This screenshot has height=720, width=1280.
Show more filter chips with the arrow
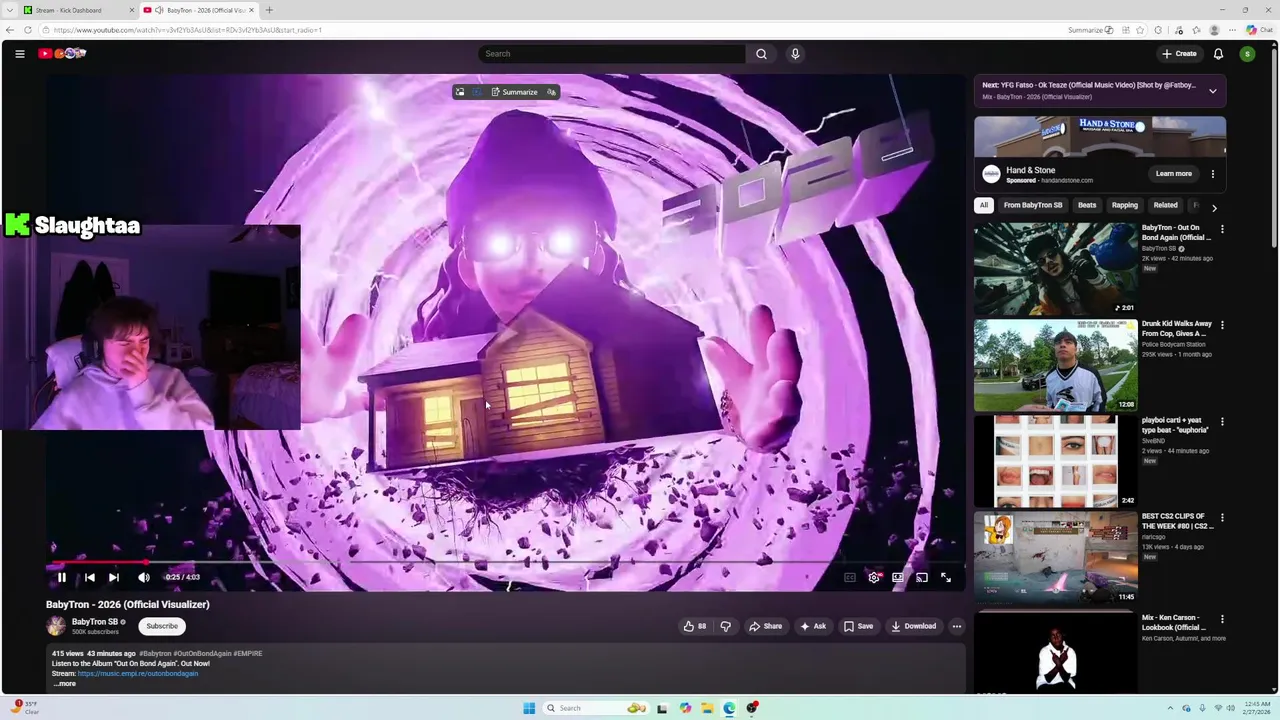pos(1214,207)
